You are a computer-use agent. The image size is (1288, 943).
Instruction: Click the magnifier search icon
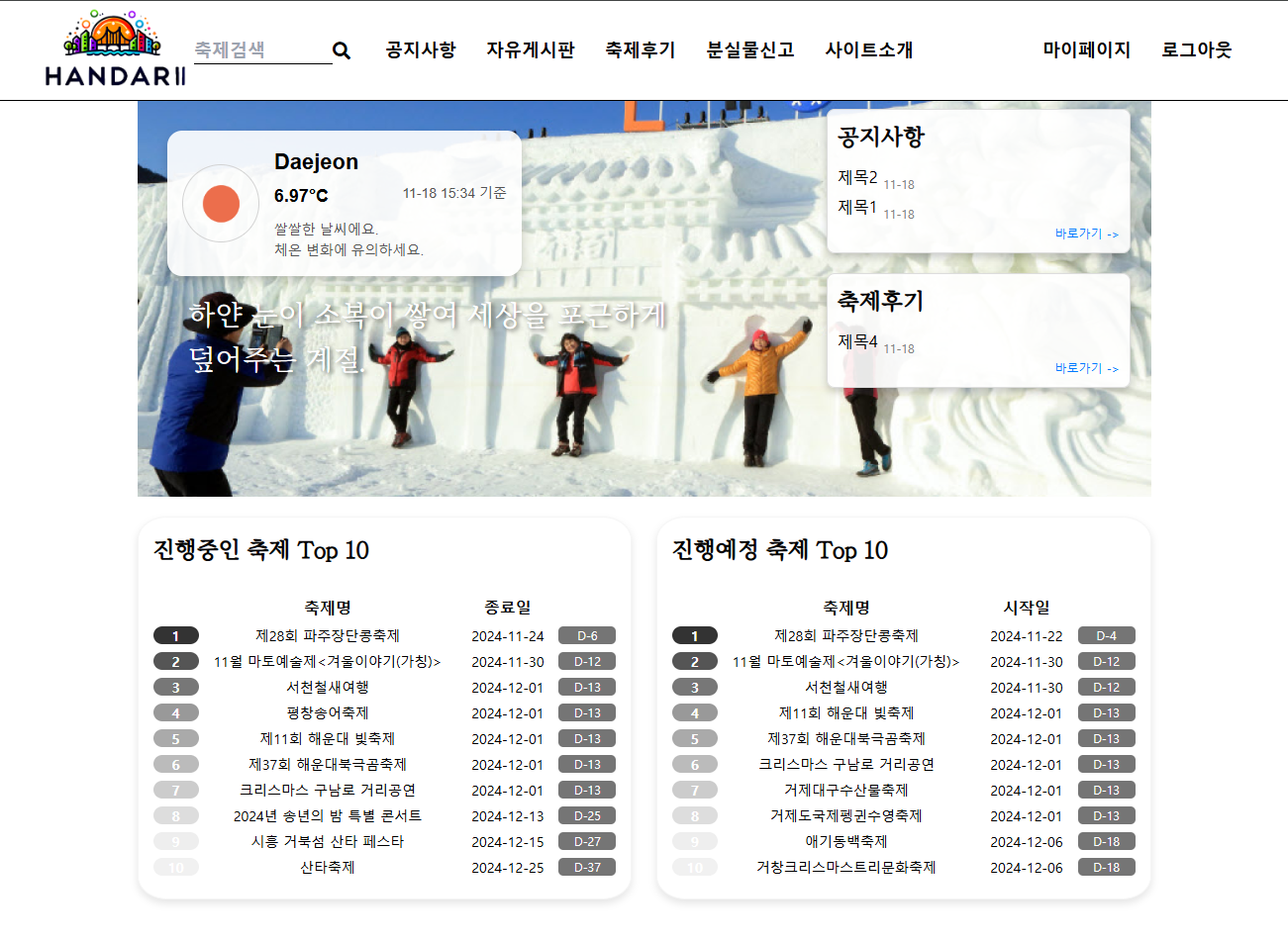pos(342,50)
